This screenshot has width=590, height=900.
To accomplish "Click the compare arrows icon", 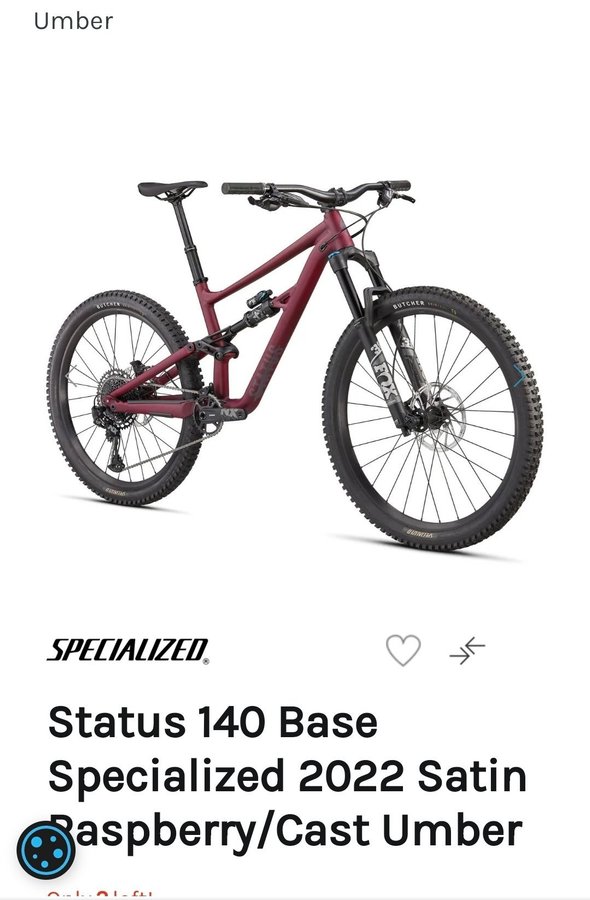I will tap(467, 650).
